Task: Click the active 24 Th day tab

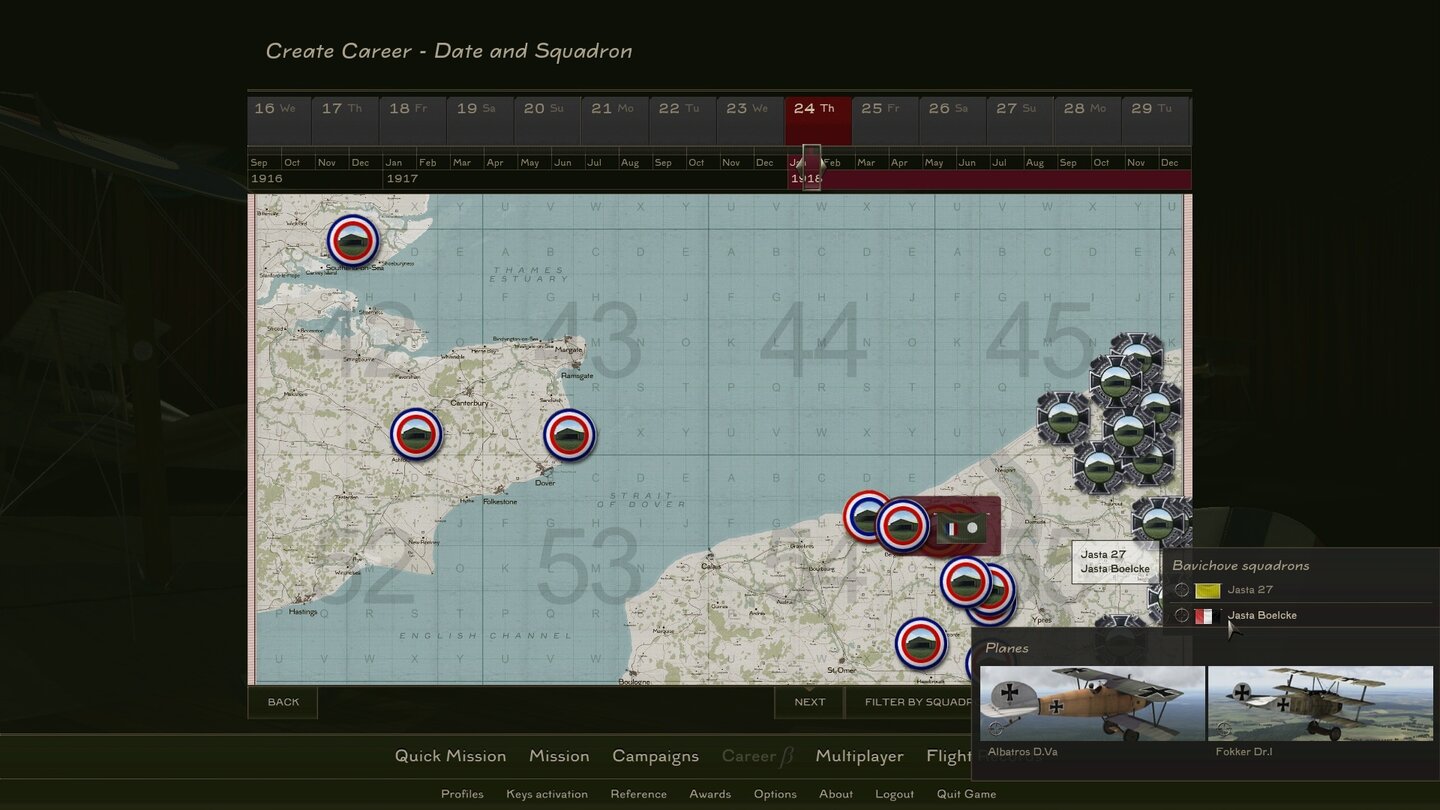Action: click(x=818, y=121)
